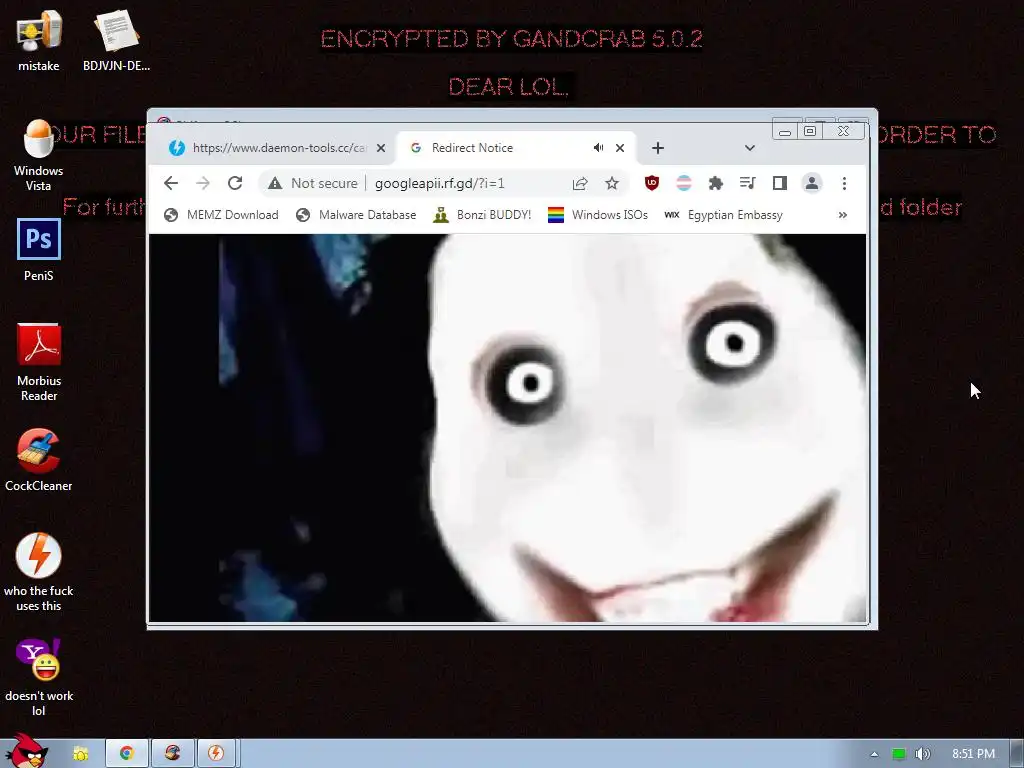Open the Extensions puzzle piece menu
The width and height of the screenshot is (1024, 768).
click(x=716, y=184)
